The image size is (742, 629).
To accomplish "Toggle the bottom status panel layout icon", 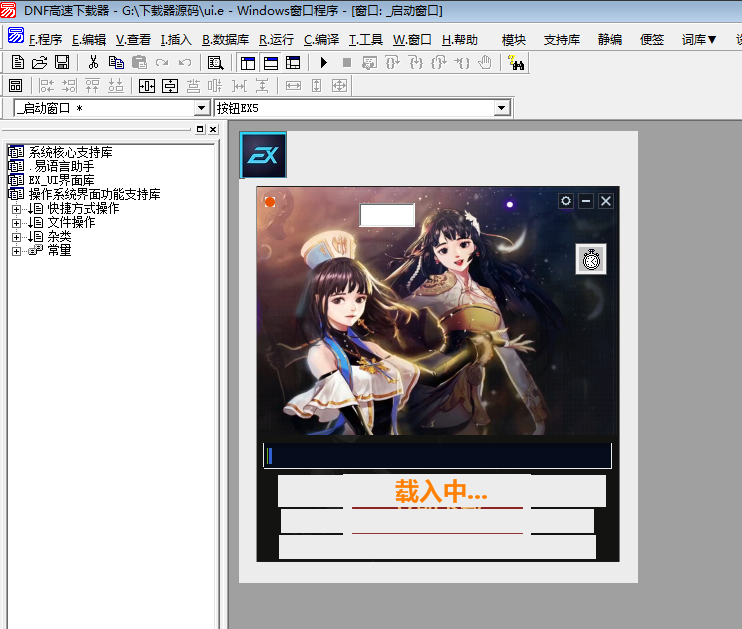I will pos(271,62).
